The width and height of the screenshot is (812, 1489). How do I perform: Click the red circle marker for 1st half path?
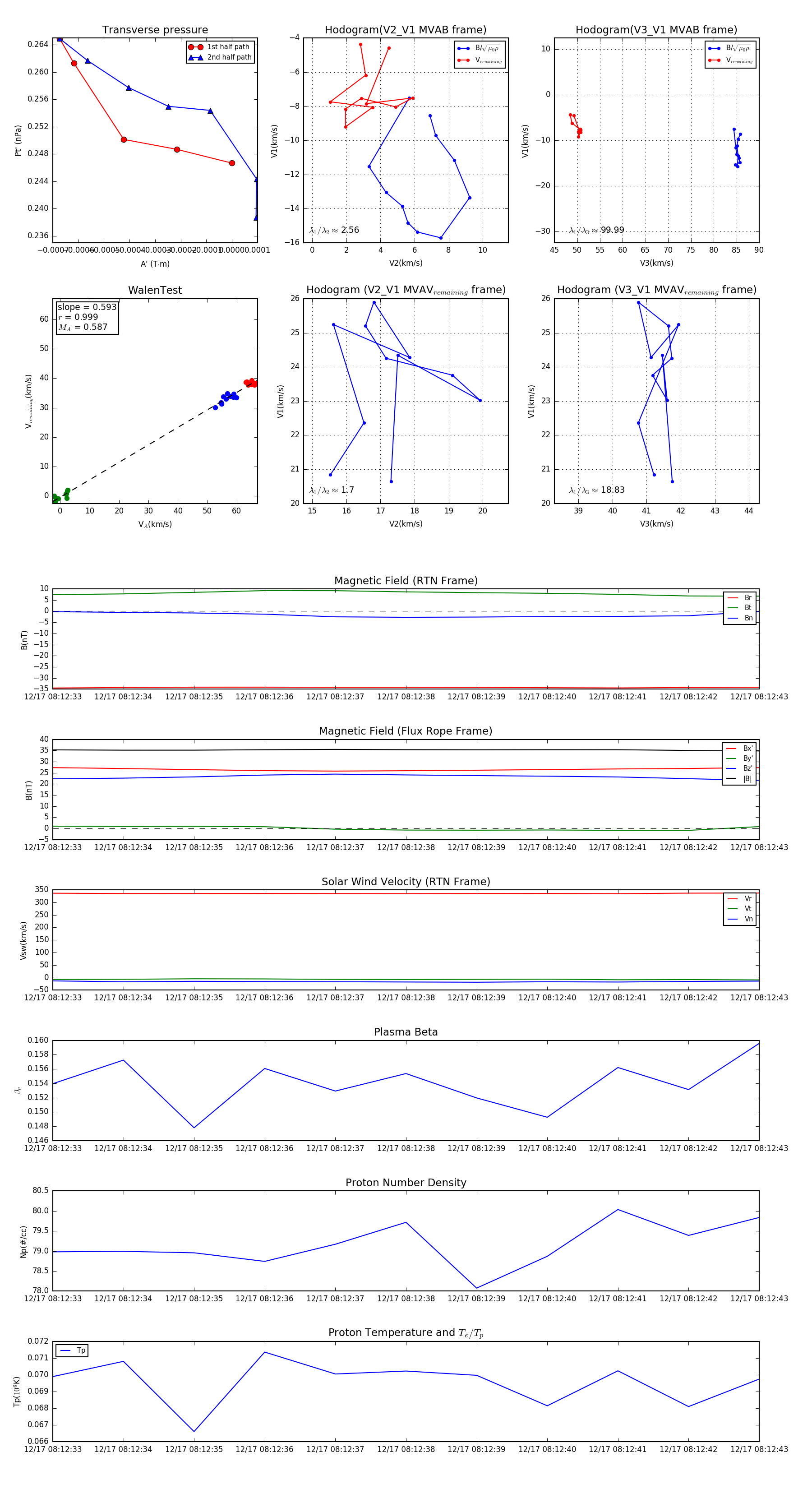pos(195,47)
